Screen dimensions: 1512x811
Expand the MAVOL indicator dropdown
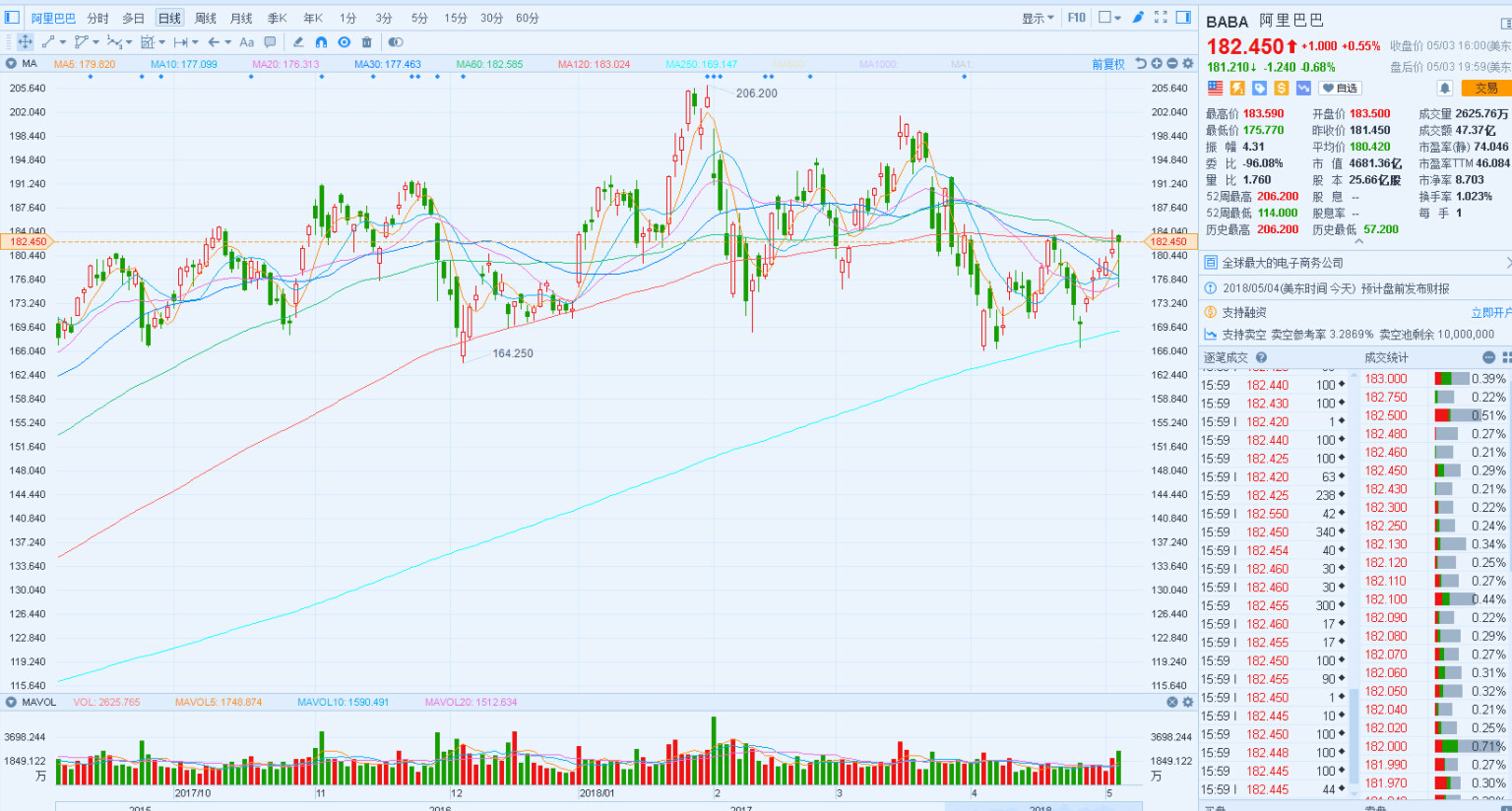(12, 703)
